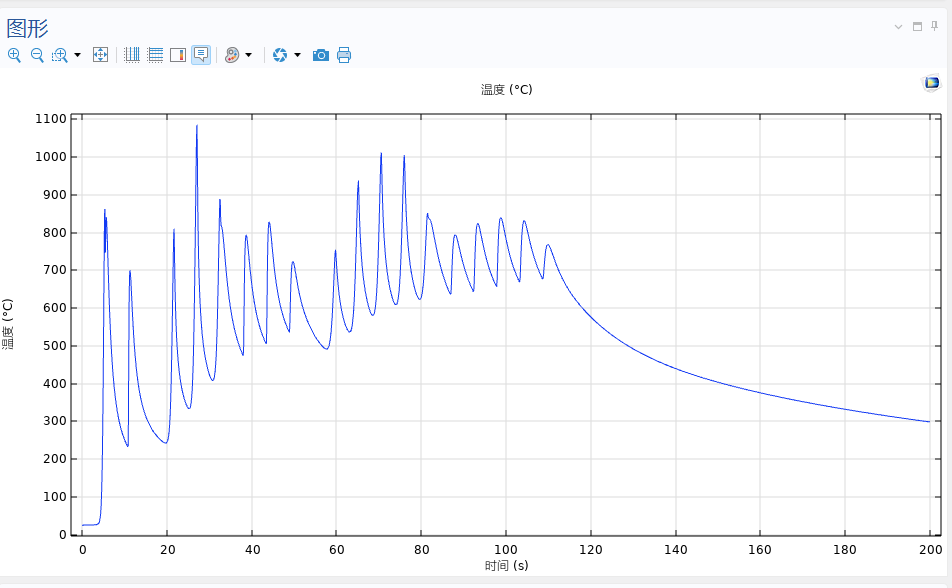
Task: Click the y-axis tick label 300
Action: point(55,421)
